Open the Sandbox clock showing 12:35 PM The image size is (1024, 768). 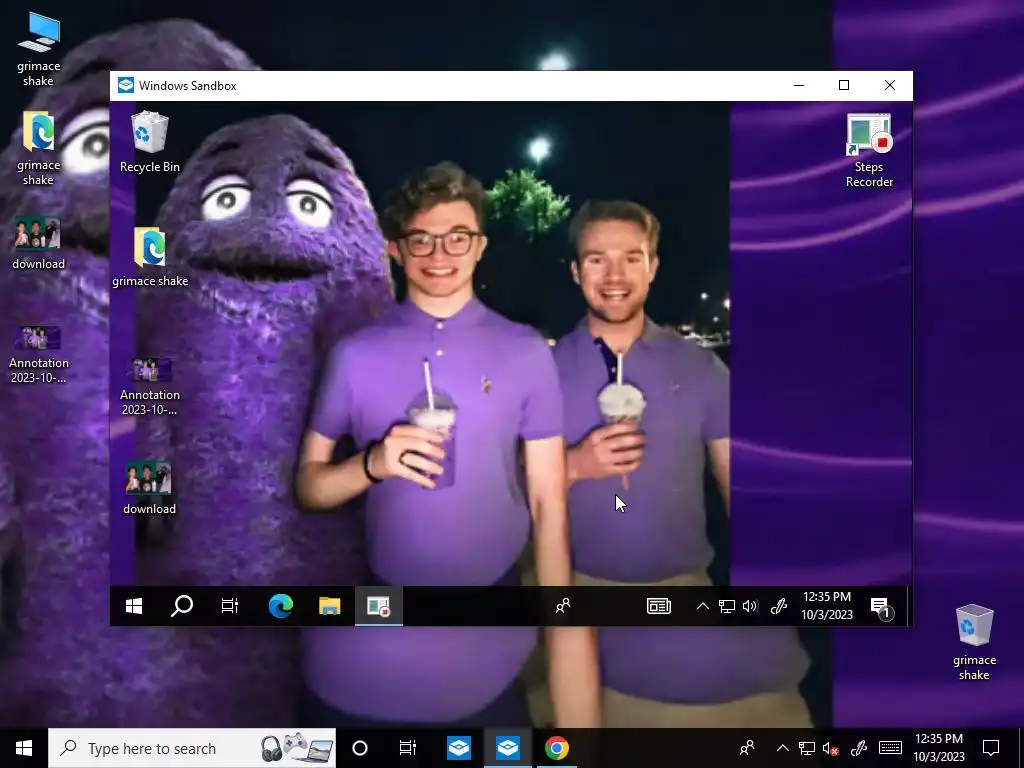click(x=827, y=605)
